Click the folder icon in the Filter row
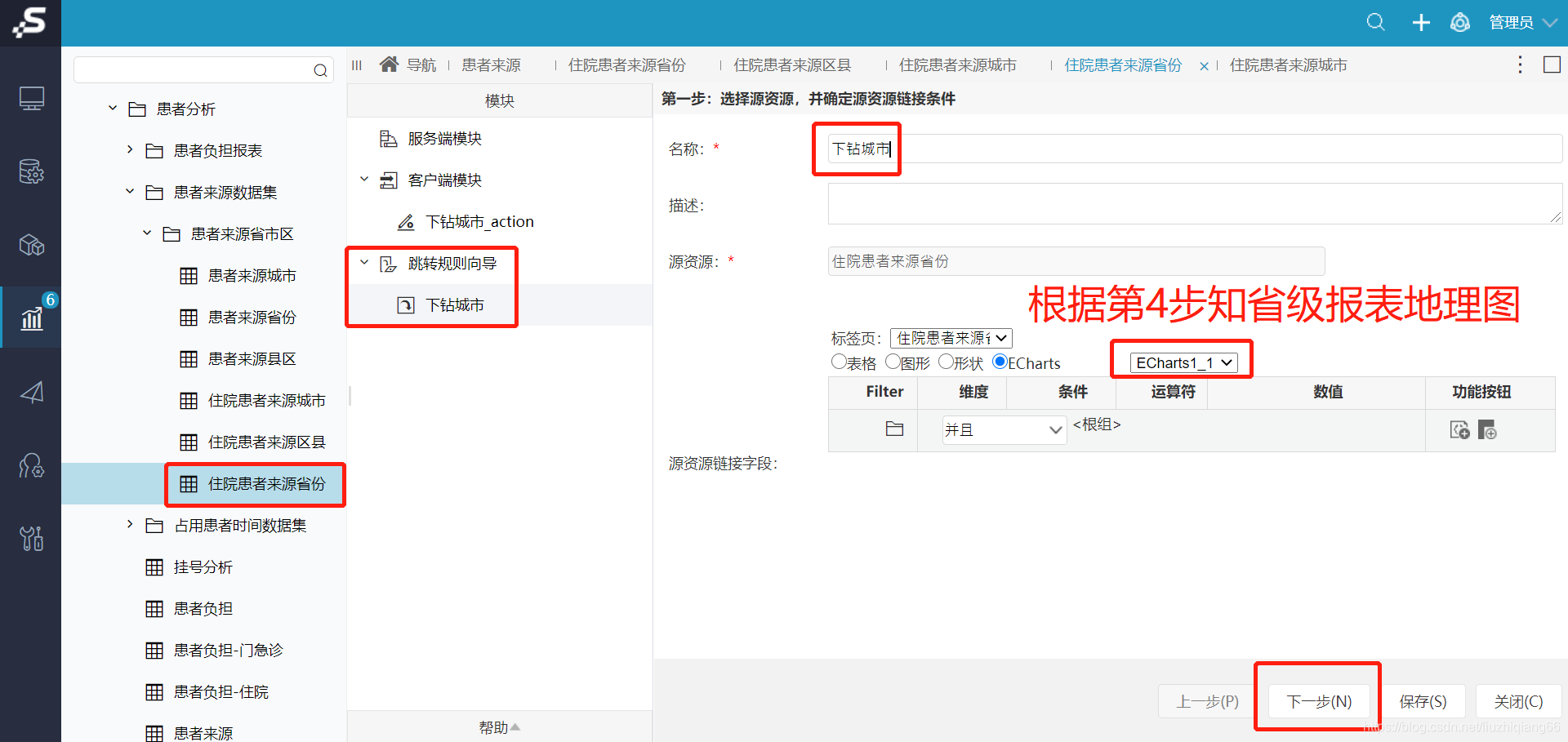Viewport: 1568px width, 742px height. click(894, 429)
